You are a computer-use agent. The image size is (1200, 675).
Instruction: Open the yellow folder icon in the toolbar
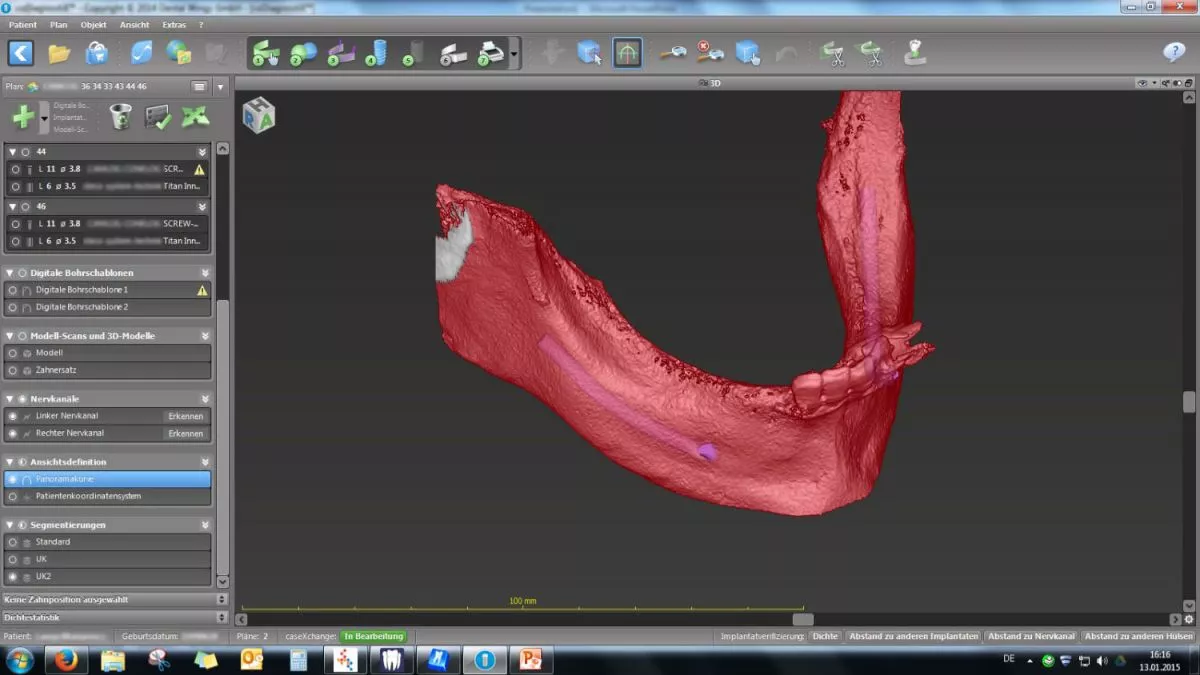click(x=59, y=53)
